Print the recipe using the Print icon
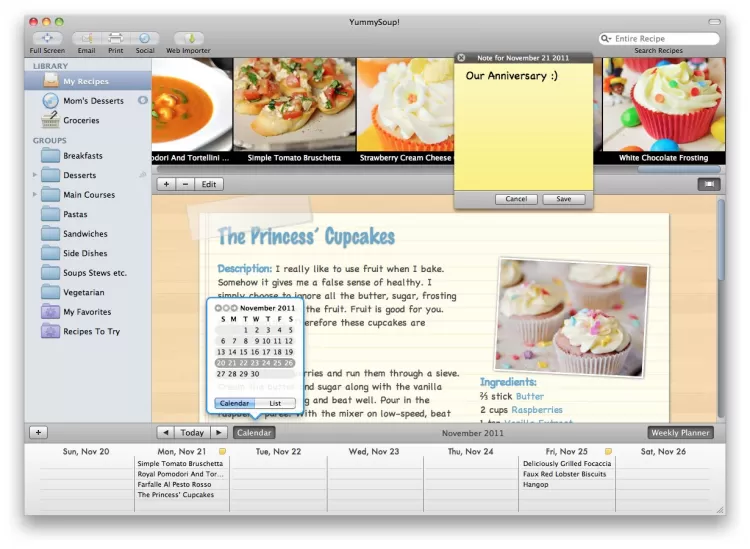Screen dimensions: 750x549 pos(116,38)
